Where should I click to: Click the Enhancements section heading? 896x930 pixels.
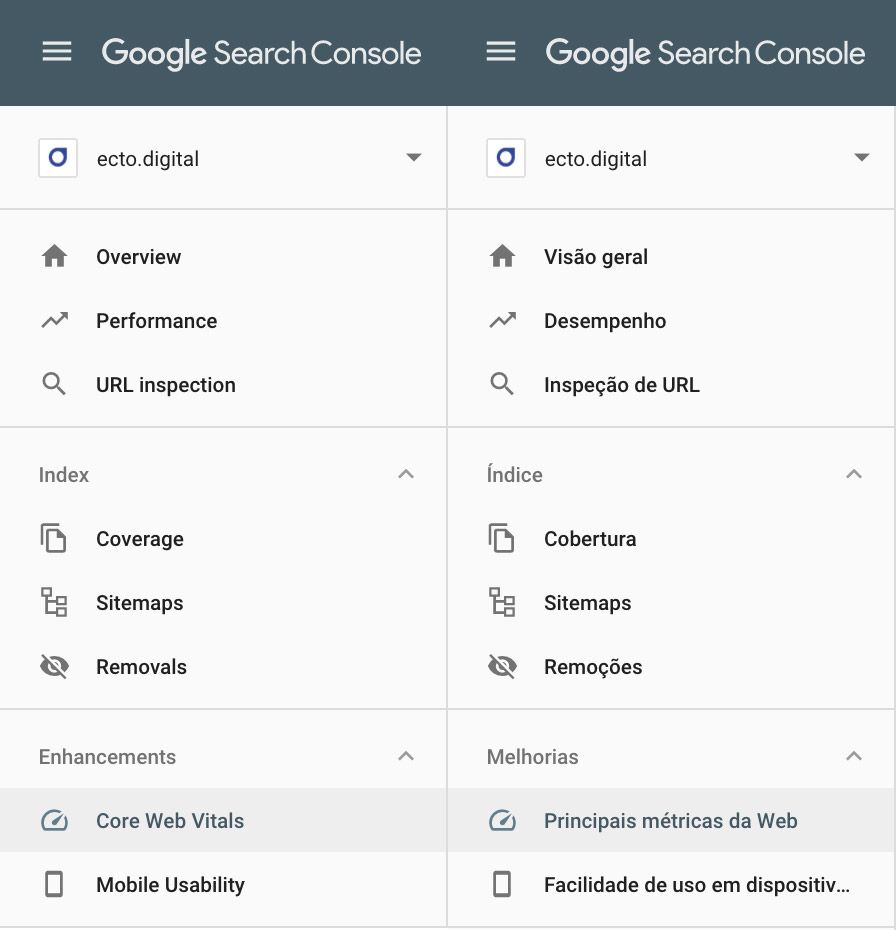(107, 757)
